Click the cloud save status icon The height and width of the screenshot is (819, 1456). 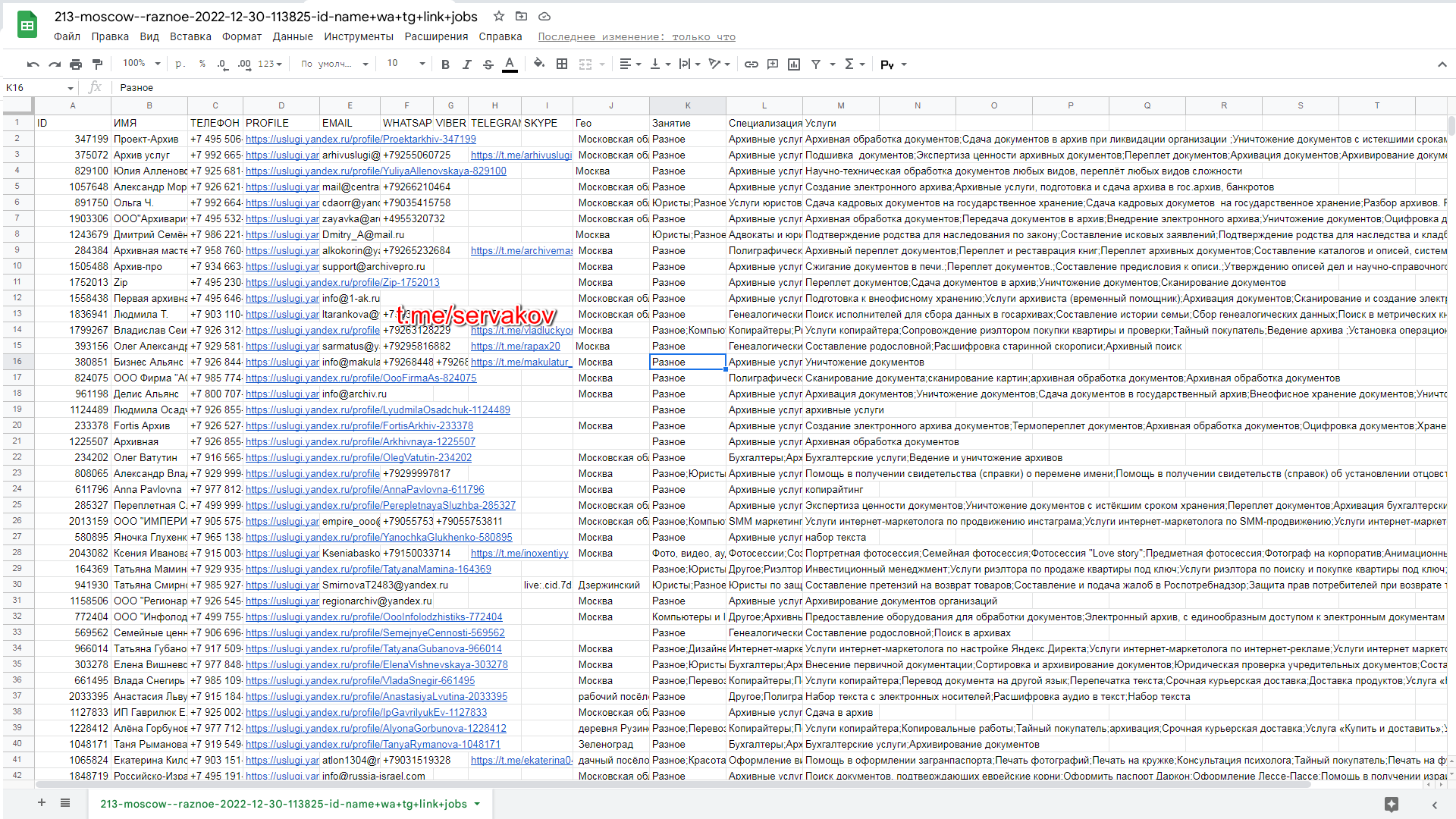click(x=544, y=16)
